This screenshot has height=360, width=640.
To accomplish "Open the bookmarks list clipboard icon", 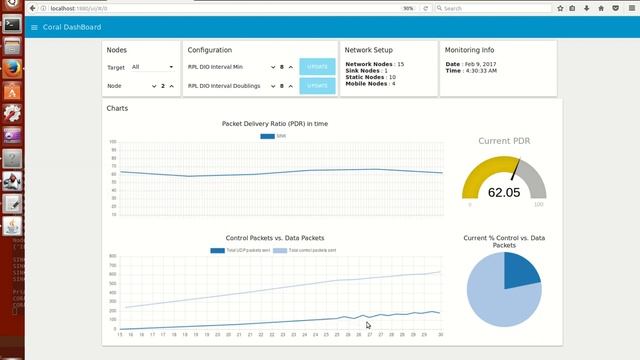I will (x=572, y=8).
